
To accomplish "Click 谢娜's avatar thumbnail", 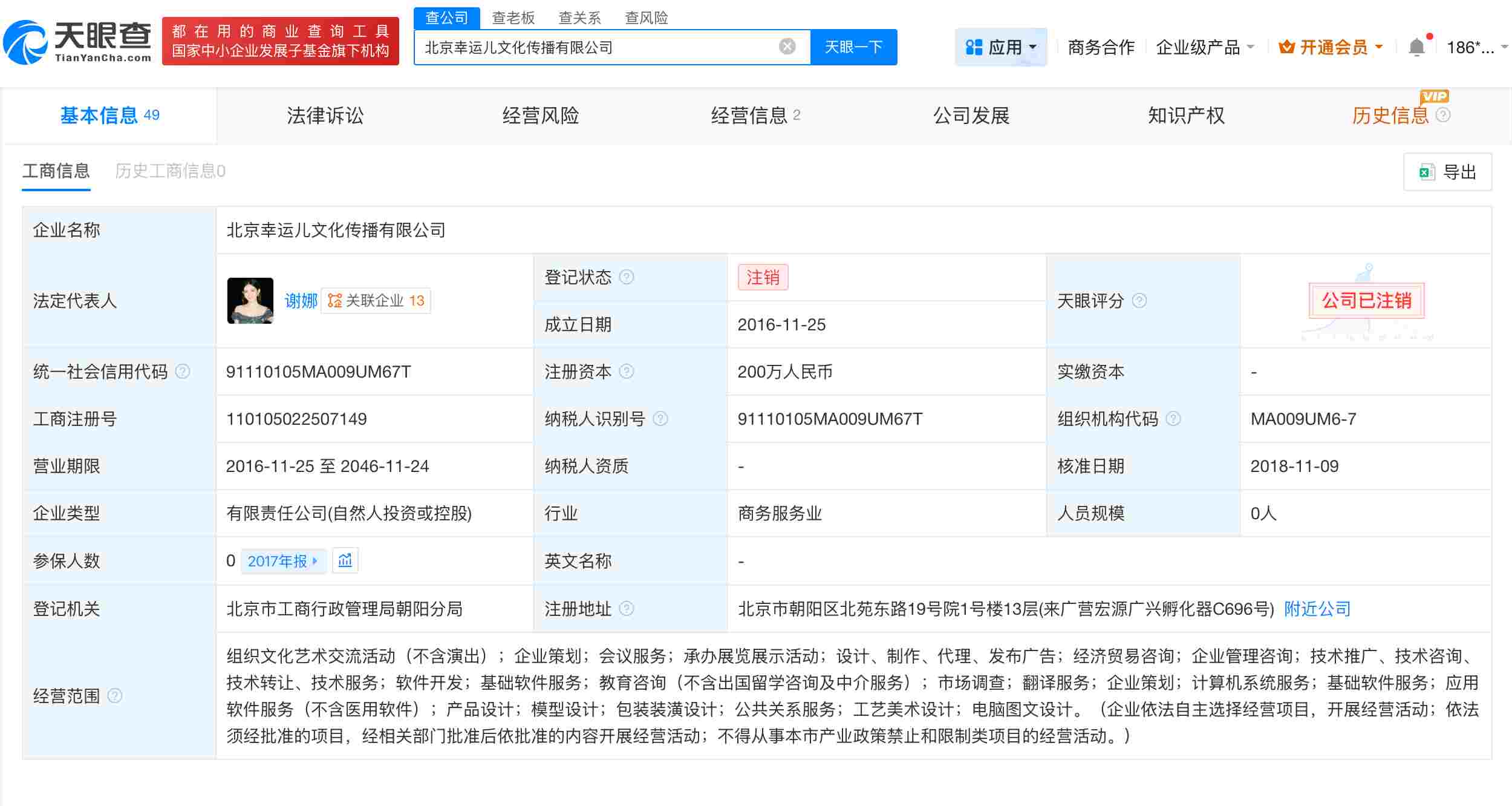I will [x=252, y=301].
